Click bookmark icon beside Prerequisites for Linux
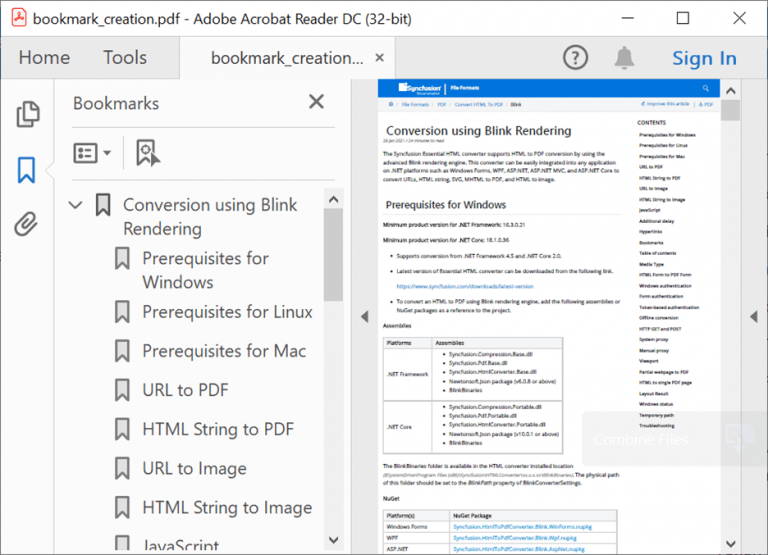Viewport: 768px width, 555px height. coord(122,312)
